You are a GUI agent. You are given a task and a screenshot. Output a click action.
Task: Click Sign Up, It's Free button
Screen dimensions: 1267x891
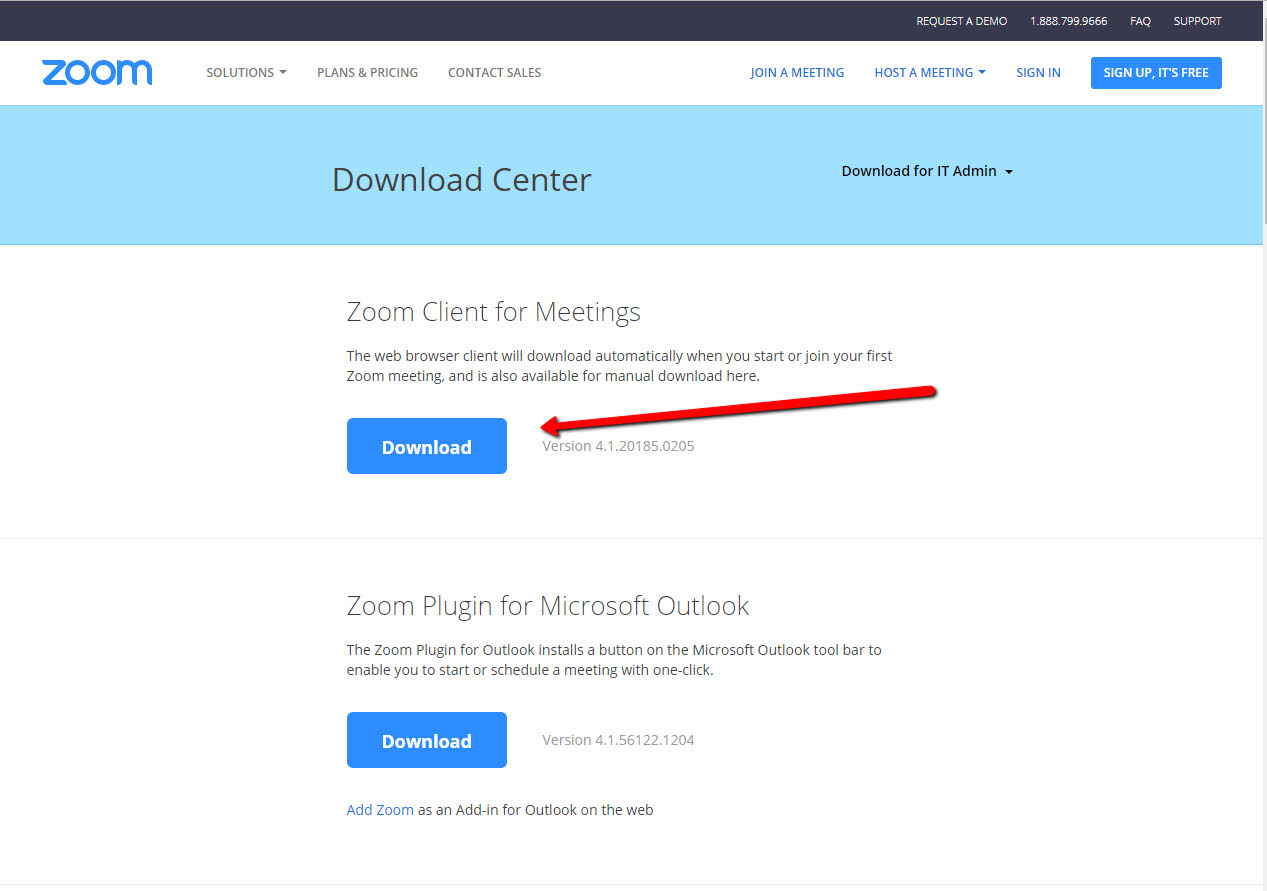pos(1156,72)
